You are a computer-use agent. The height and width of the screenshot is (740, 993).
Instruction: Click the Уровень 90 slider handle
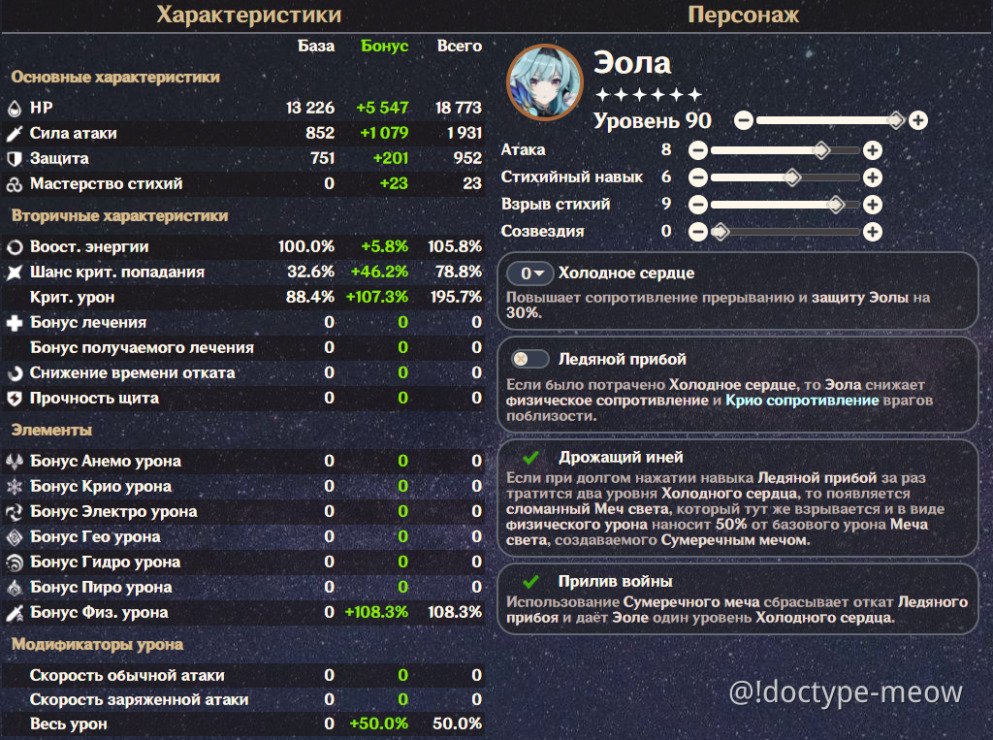pos(895,120)
